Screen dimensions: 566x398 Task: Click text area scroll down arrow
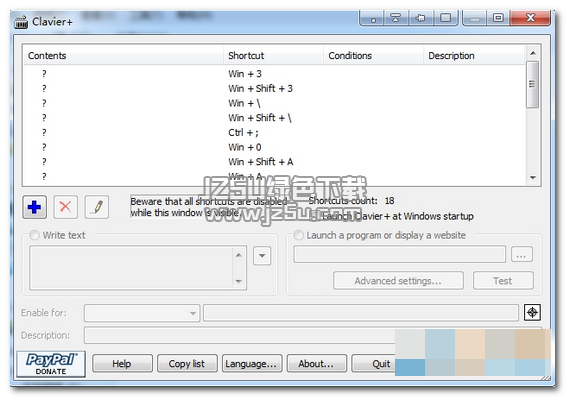click(x=239, y=281)
